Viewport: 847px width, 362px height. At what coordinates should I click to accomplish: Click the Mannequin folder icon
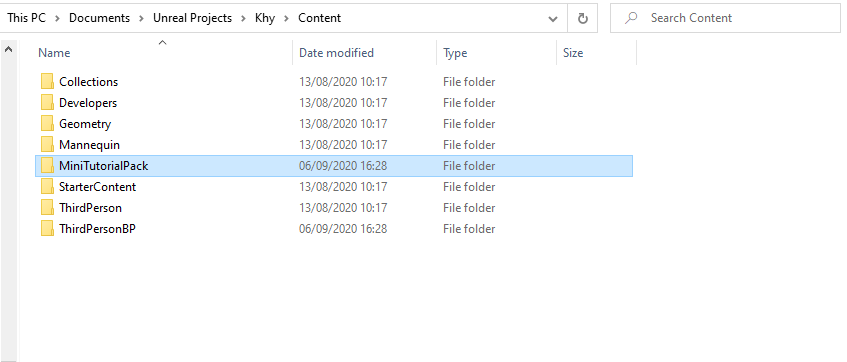tap(48, 145)
